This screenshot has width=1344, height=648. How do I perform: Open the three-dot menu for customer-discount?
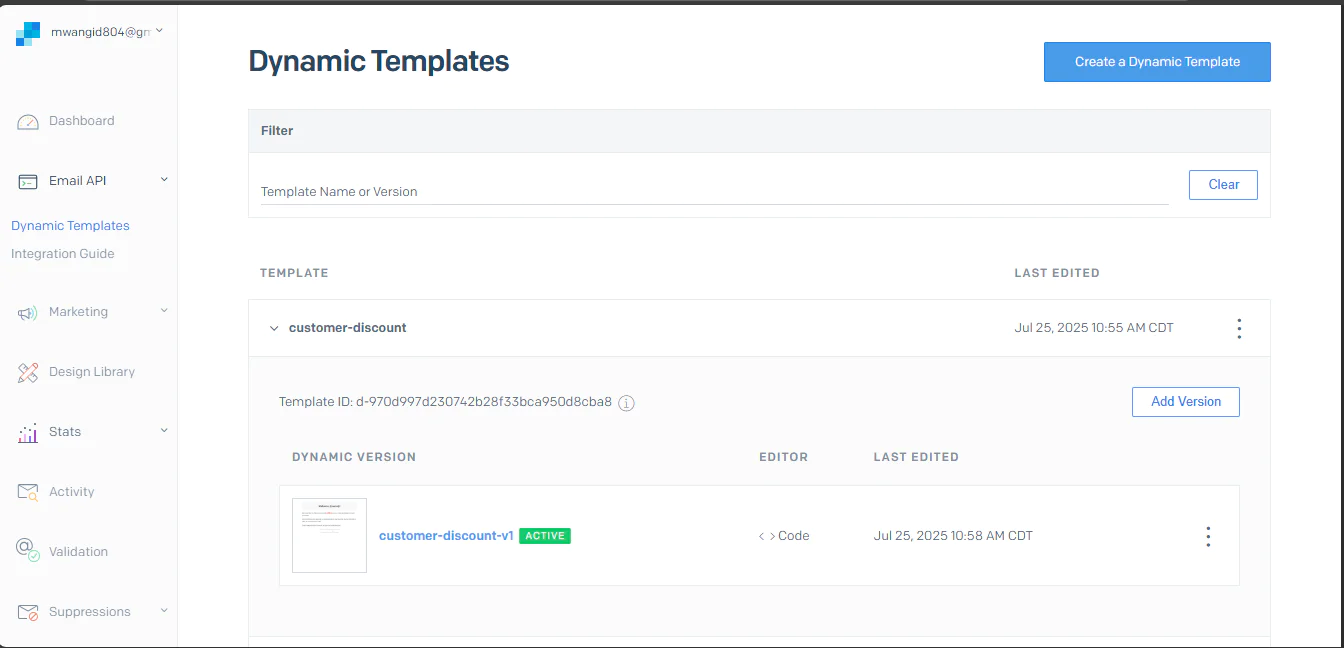[1239, 327]
